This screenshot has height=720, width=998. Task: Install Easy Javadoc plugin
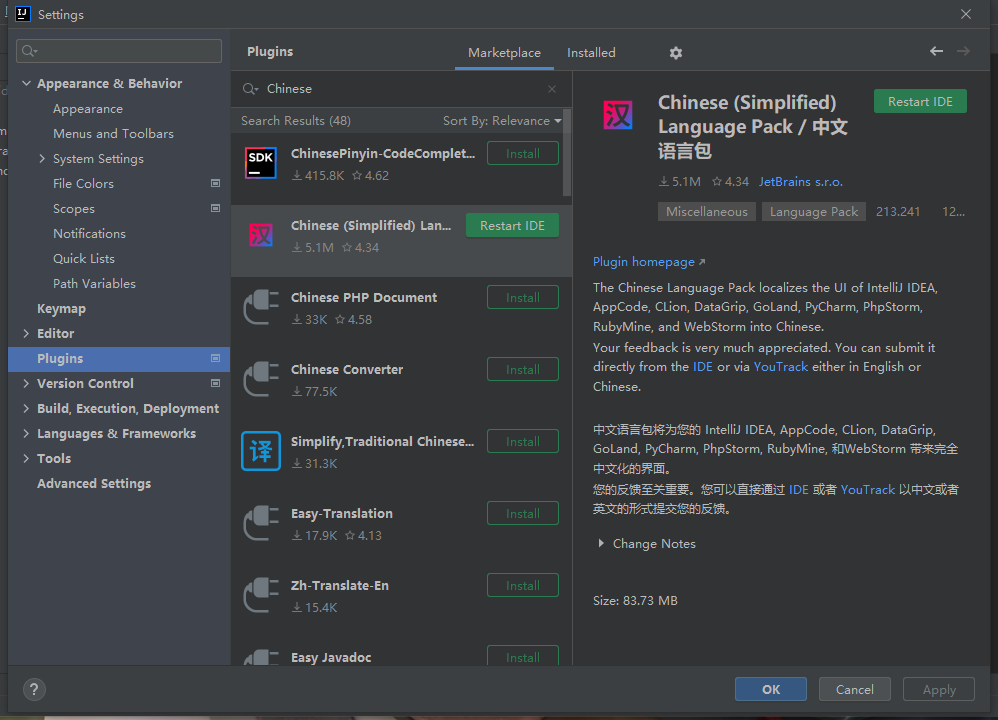point(523,656)
